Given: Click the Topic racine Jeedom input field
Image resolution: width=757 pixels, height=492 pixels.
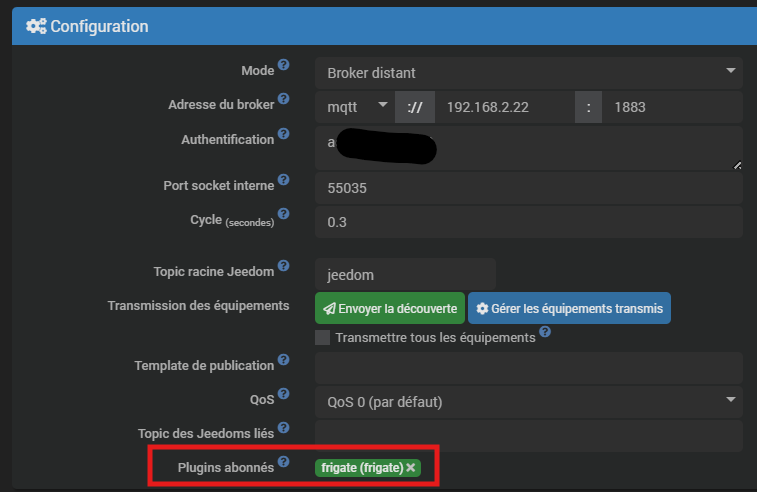Looking at the screenshot, I should (406, 274).
